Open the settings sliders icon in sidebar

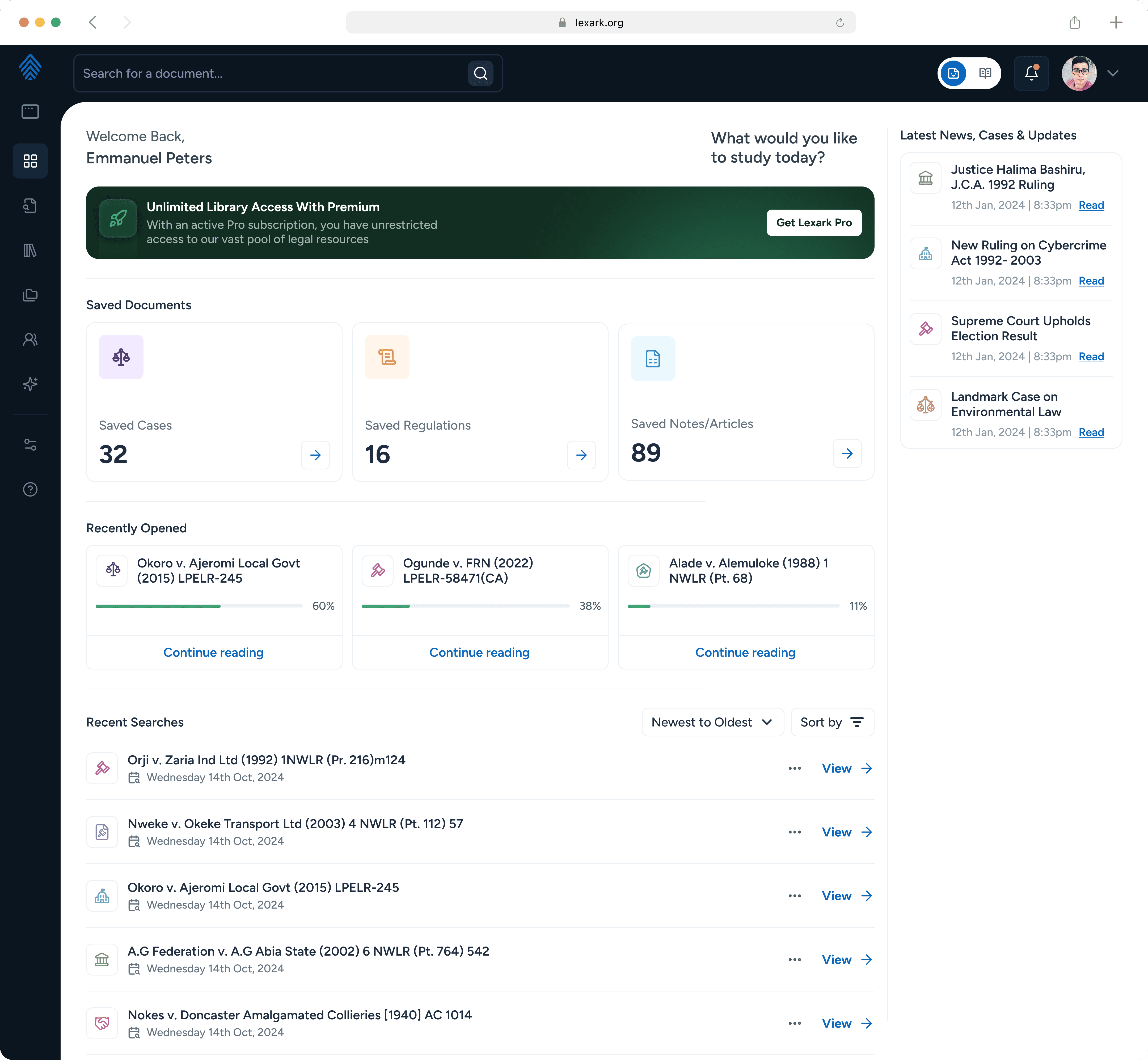click(x=30, y=444)
